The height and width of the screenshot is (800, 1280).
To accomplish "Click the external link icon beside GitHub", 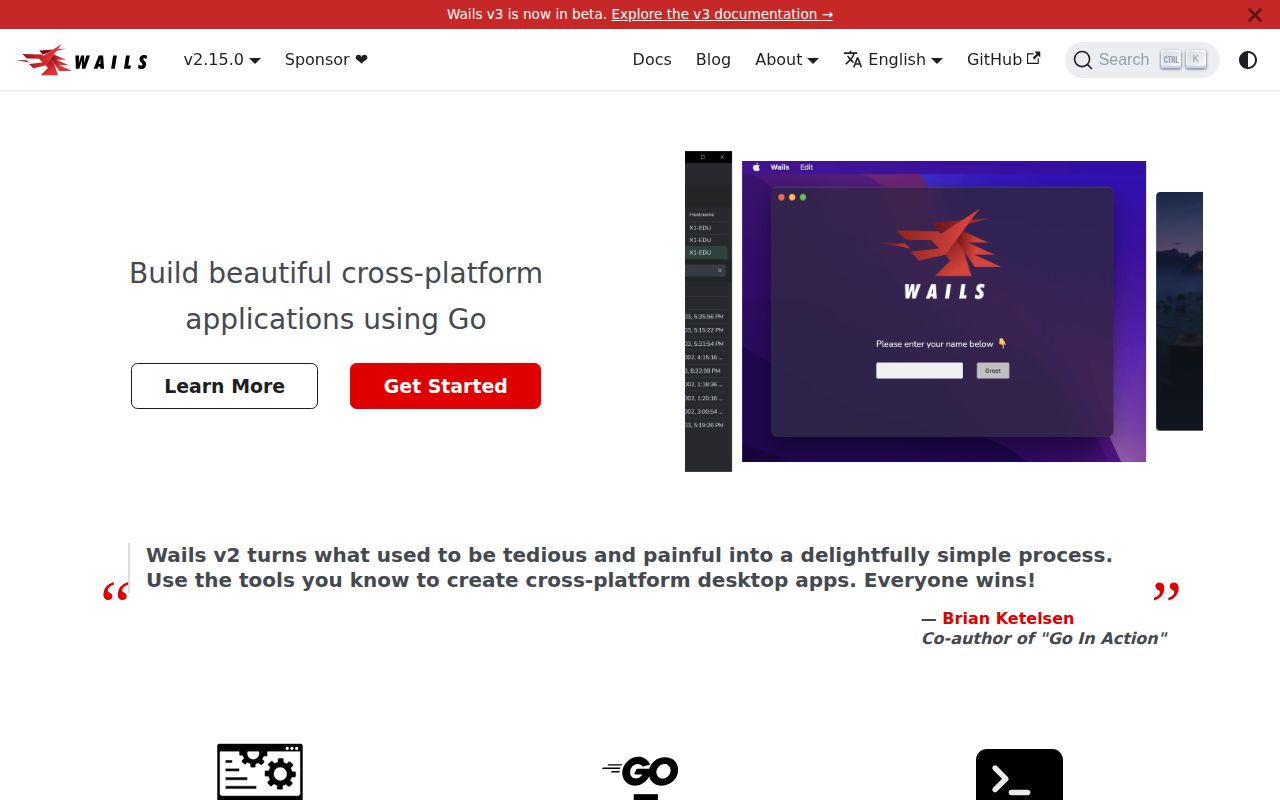I will [x=1034, y=58].
